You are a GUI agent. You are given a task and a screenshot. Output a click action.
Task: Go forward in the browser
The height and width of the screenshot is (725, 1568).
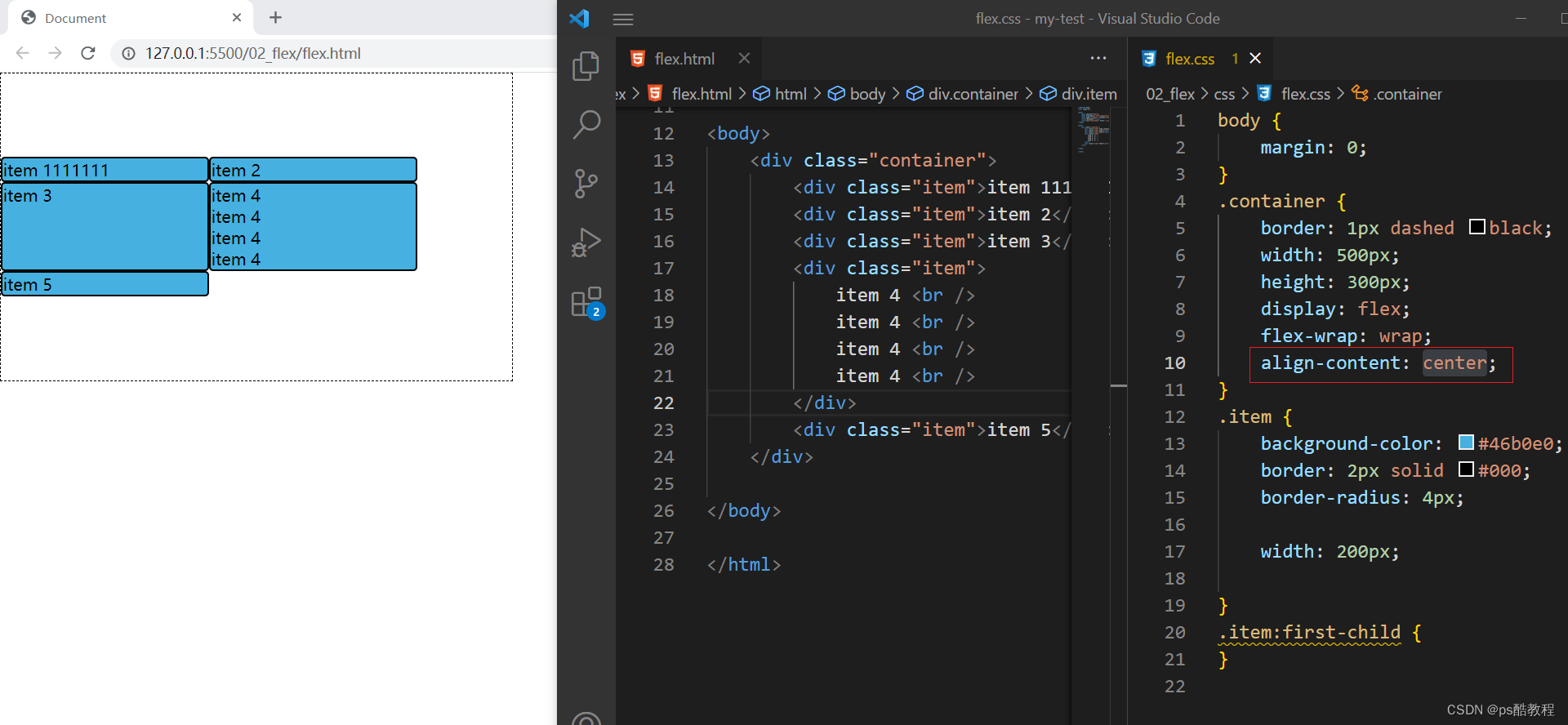coord(55,53)
